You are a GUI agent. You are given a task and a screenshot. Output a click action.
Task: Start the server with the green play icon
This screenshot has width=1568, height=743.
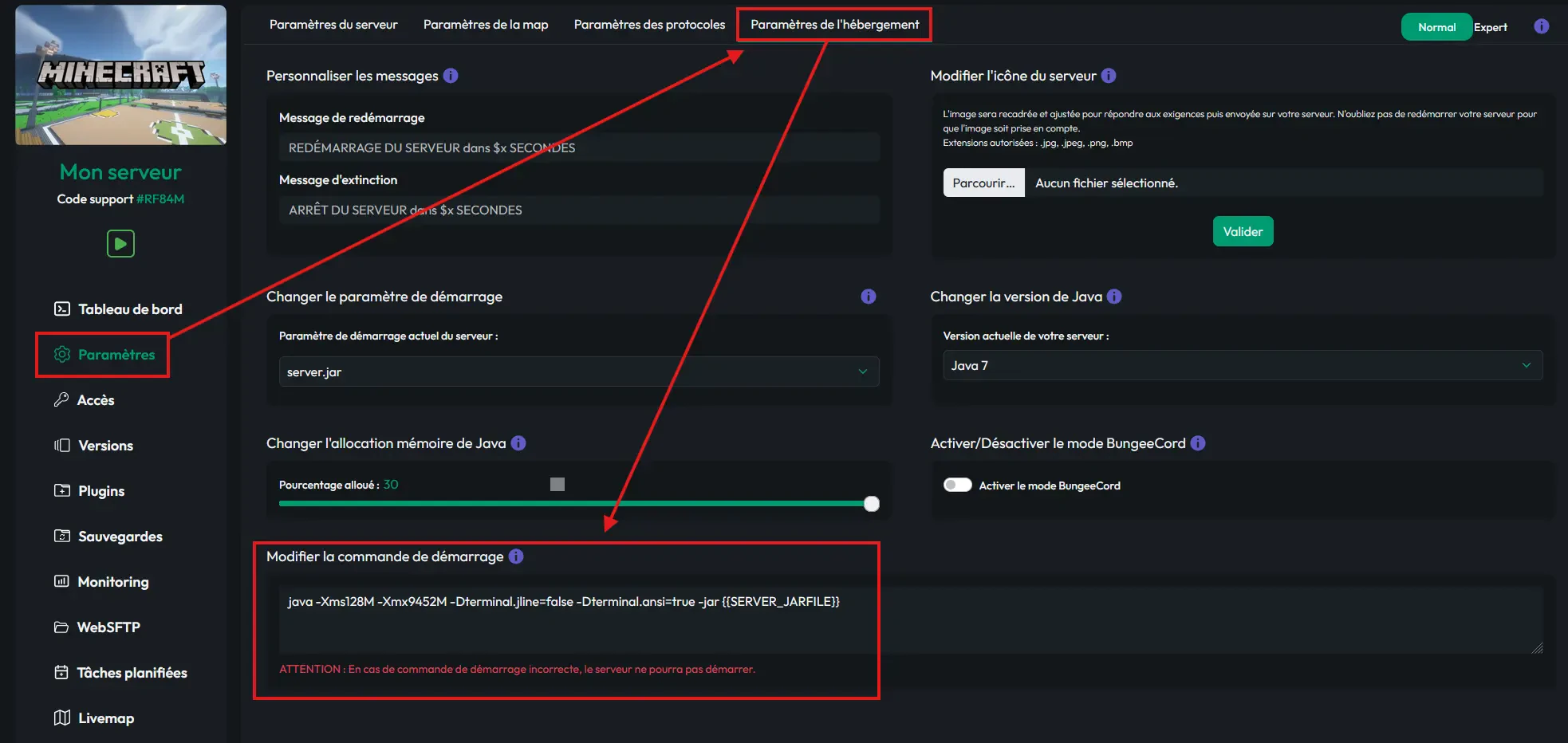[x=120, y=243]
